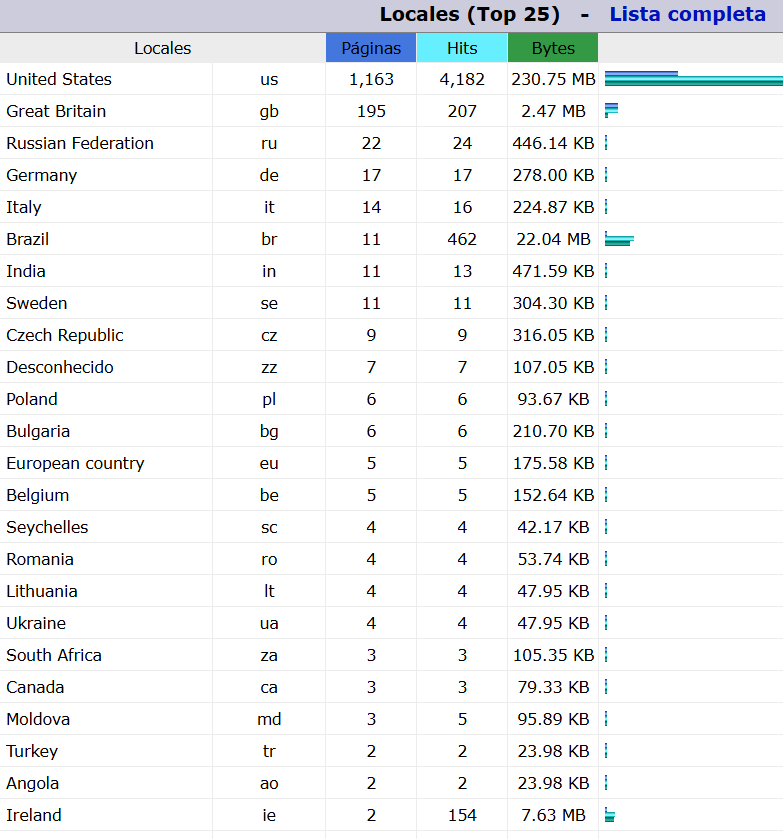Click Brazil's 462 hits value

point(462,239)
